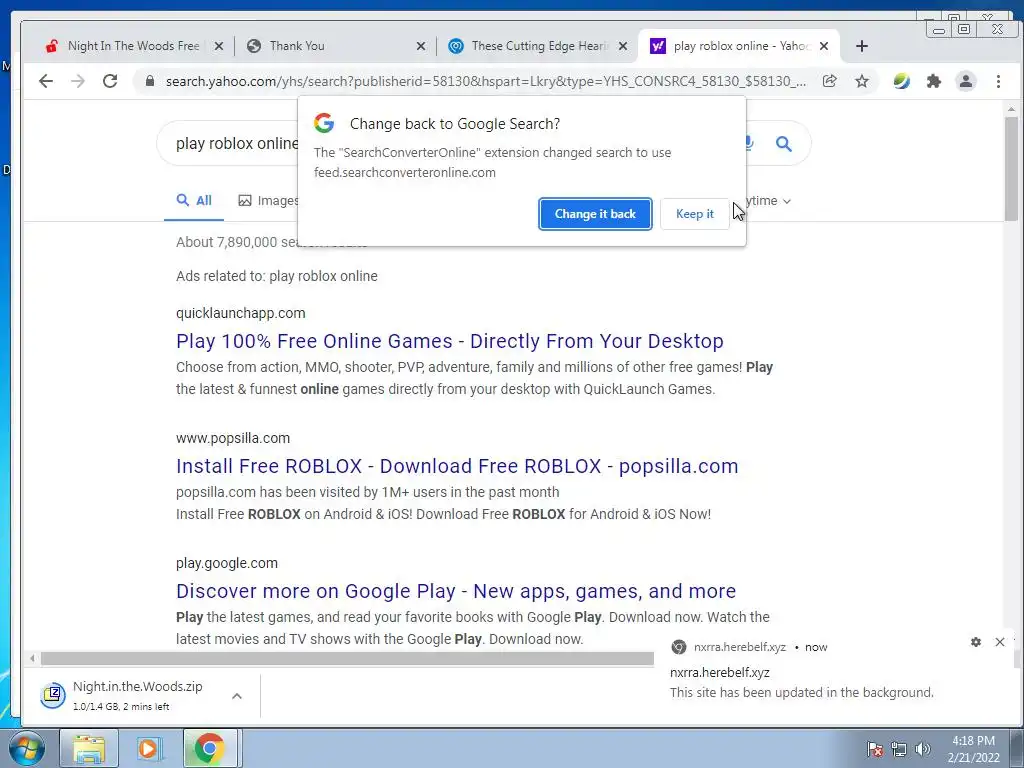1024x768 pixels.
Task: Go back to the previous page
Action: tap(46, 81)
